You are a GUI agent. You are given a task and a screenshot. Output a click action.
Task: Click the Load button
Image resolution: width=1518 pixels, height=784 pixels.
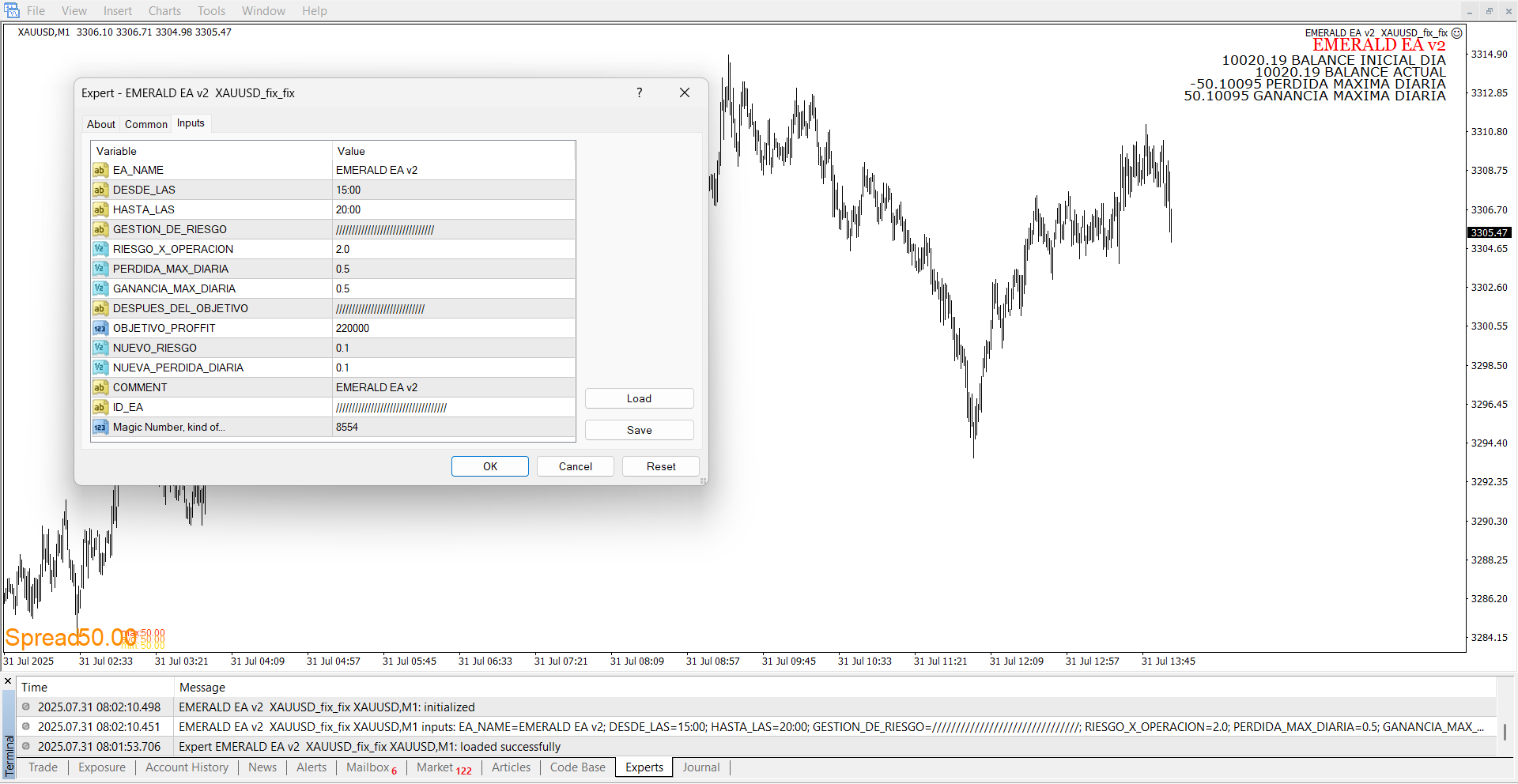pyautogui.click(x=639, y=398)
